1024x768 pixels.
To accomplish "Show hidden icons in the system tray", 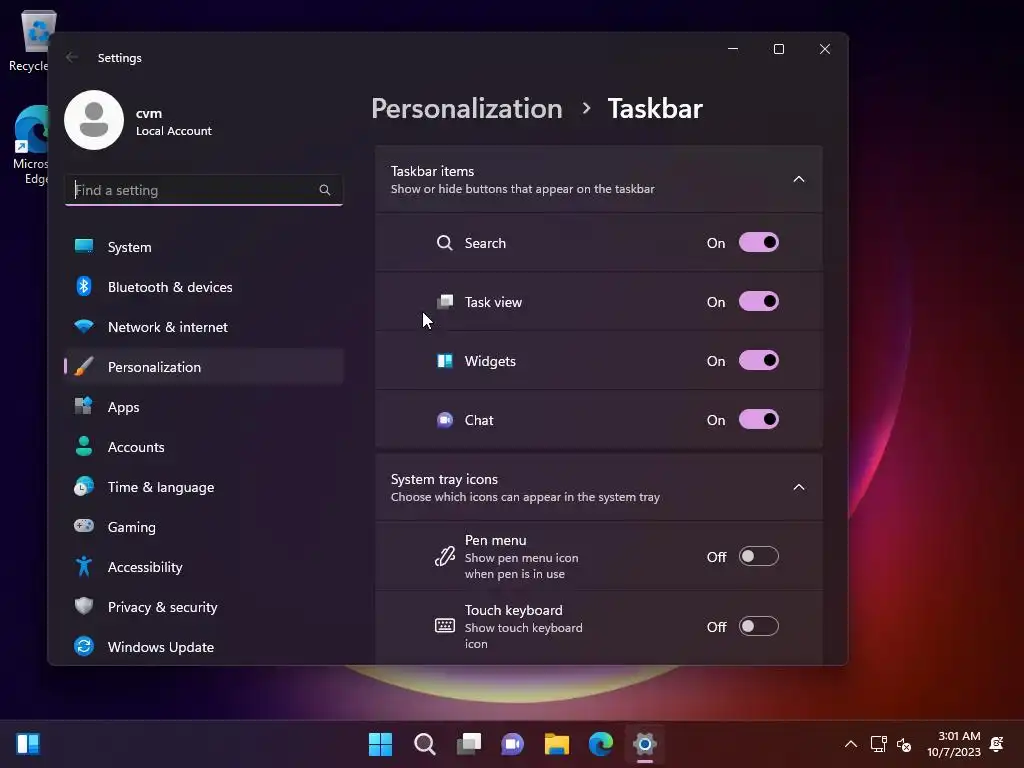I will pos(851,744).
